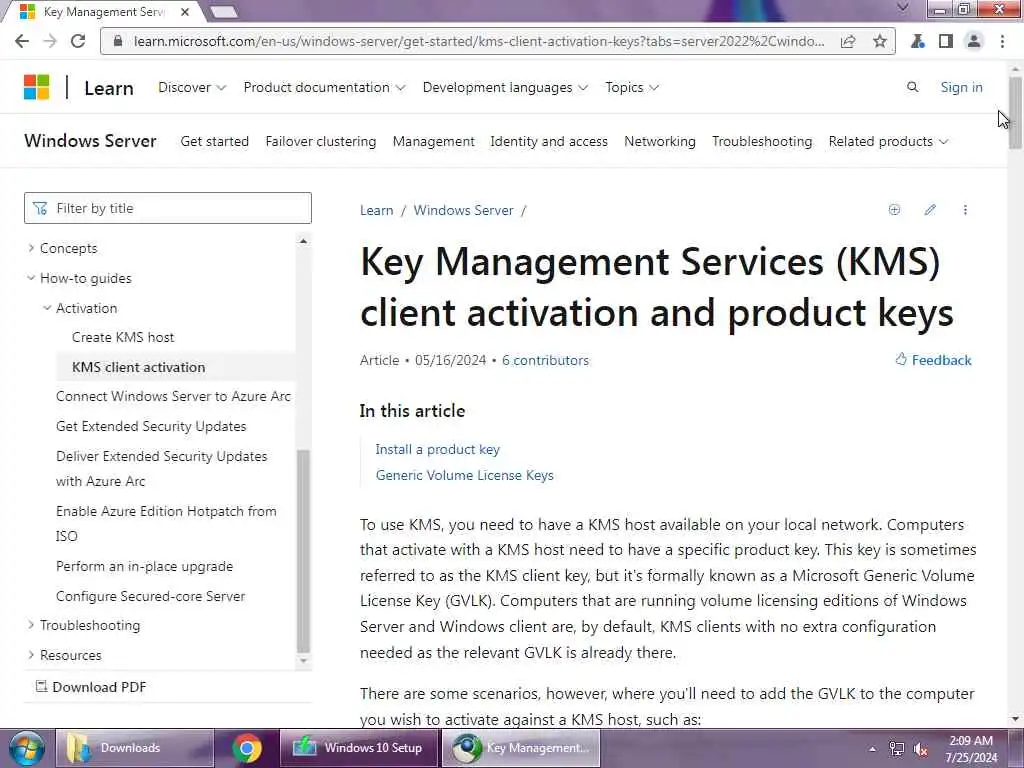Open the Chrome side panel icon
This screenshot has height=768, width=1024.
(x=946, y=41)
